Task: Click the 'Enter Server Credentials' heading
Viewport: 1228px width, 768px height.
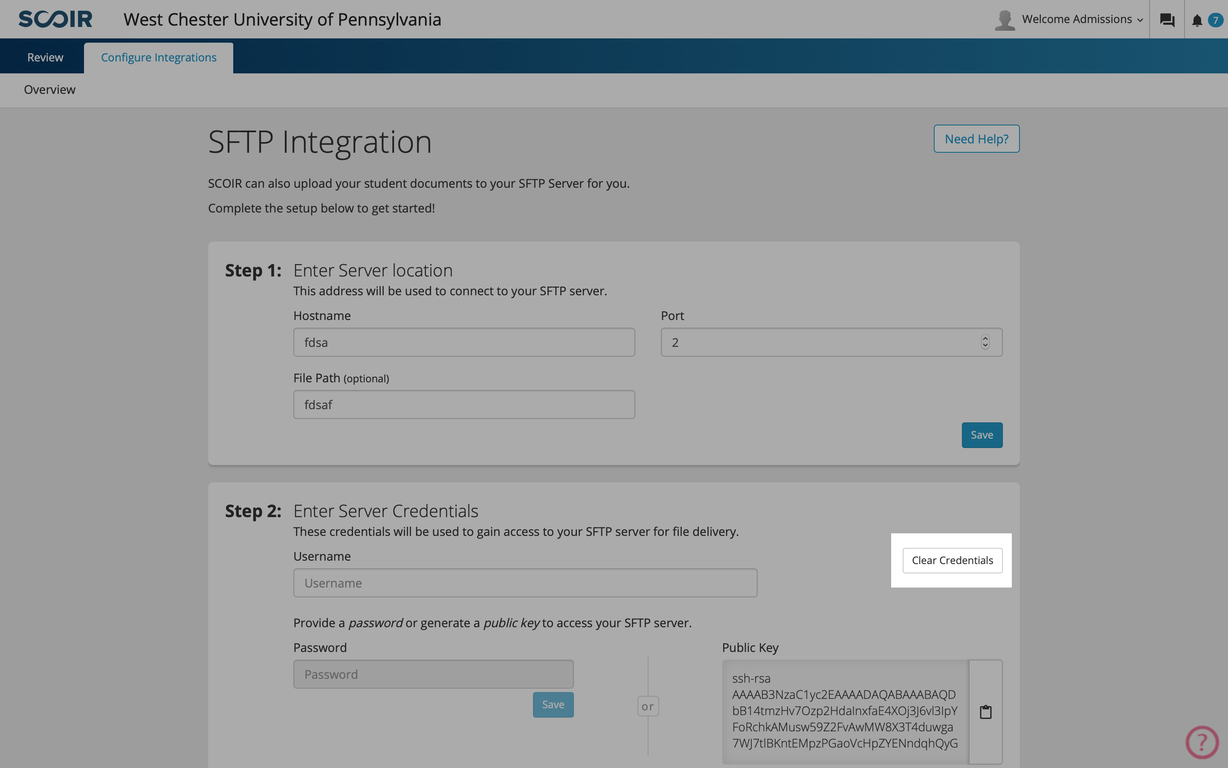Action: pyautogui.click(x=386, y=511)
